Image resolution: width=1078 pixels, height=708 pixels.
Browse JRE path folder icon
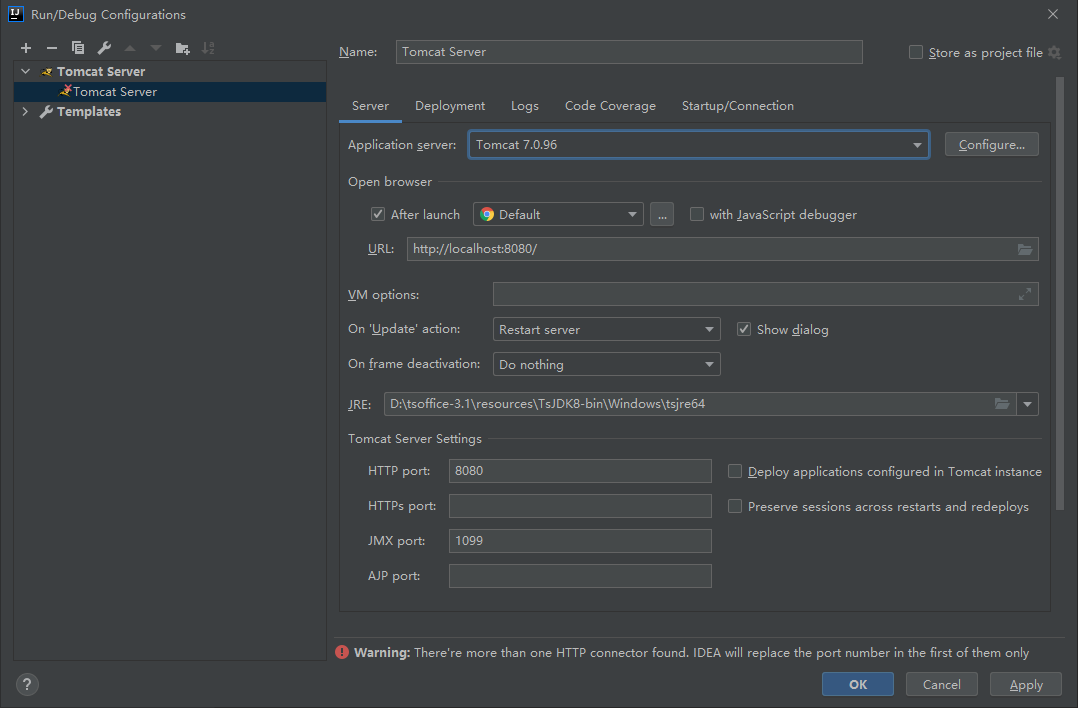coord(1002,403)
